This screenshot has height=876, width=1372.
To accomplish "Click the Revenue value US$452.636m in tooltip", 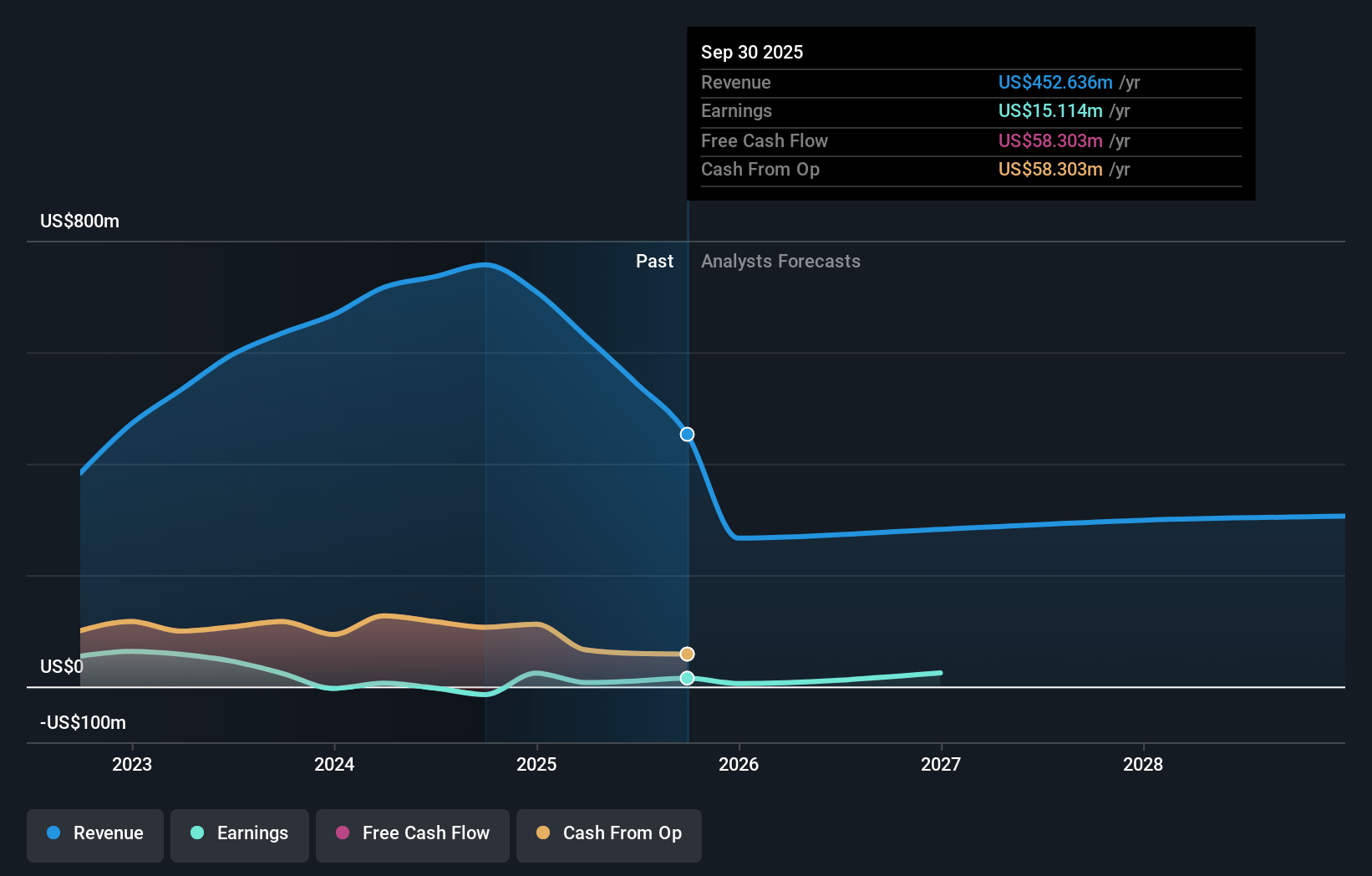I will tap(1055, 83).
